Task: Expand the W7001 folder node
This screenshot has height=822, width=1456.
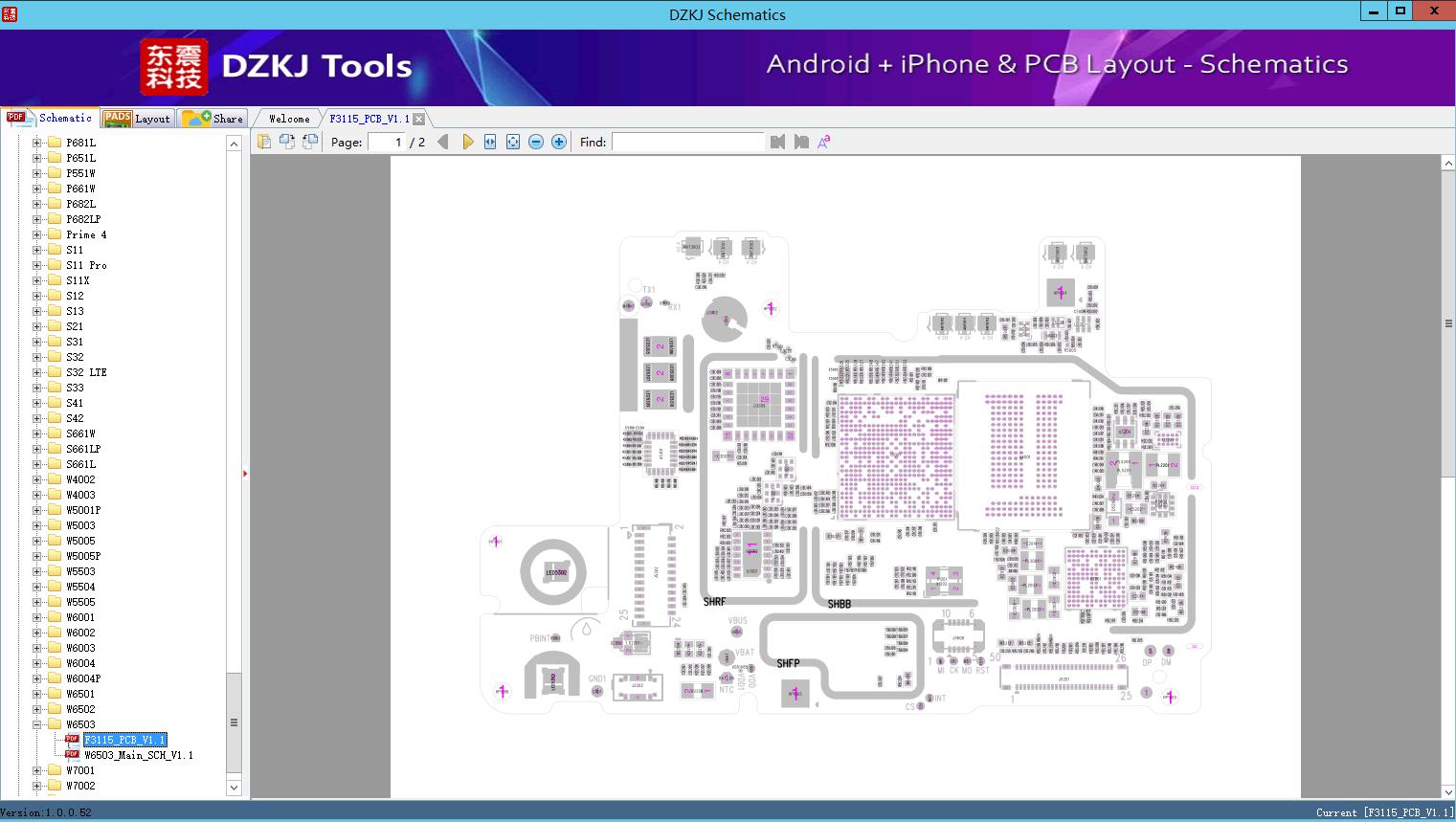Action: (x=36, y=770)
